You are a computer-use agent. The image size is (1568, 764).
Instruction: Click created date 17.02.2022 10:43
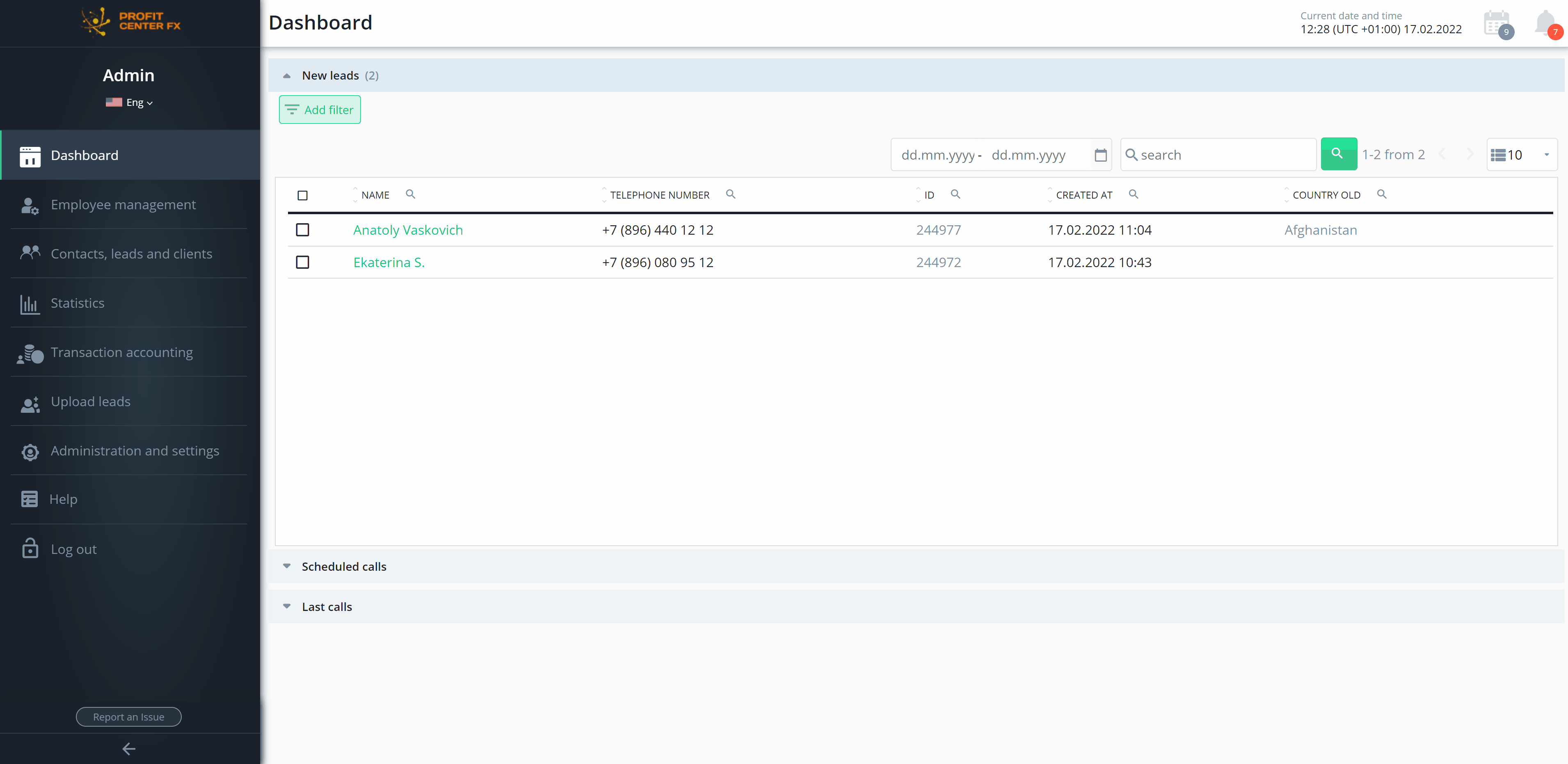tap(1099, 262)
